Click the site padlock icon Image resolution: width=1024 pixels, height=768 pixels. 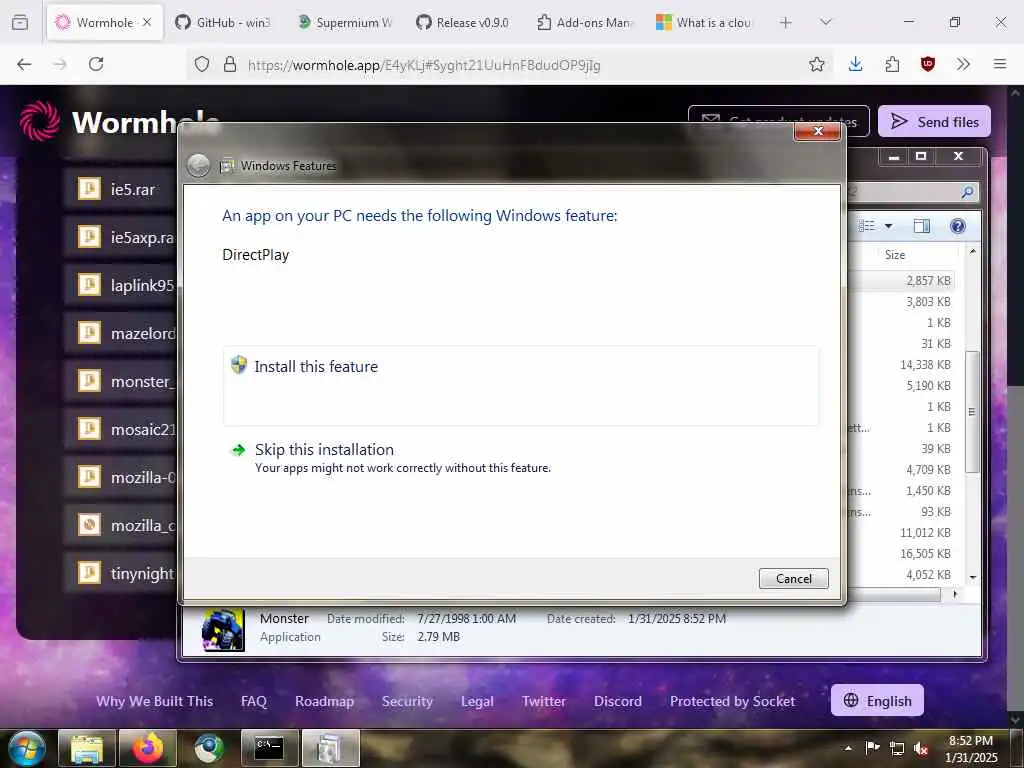230,65
